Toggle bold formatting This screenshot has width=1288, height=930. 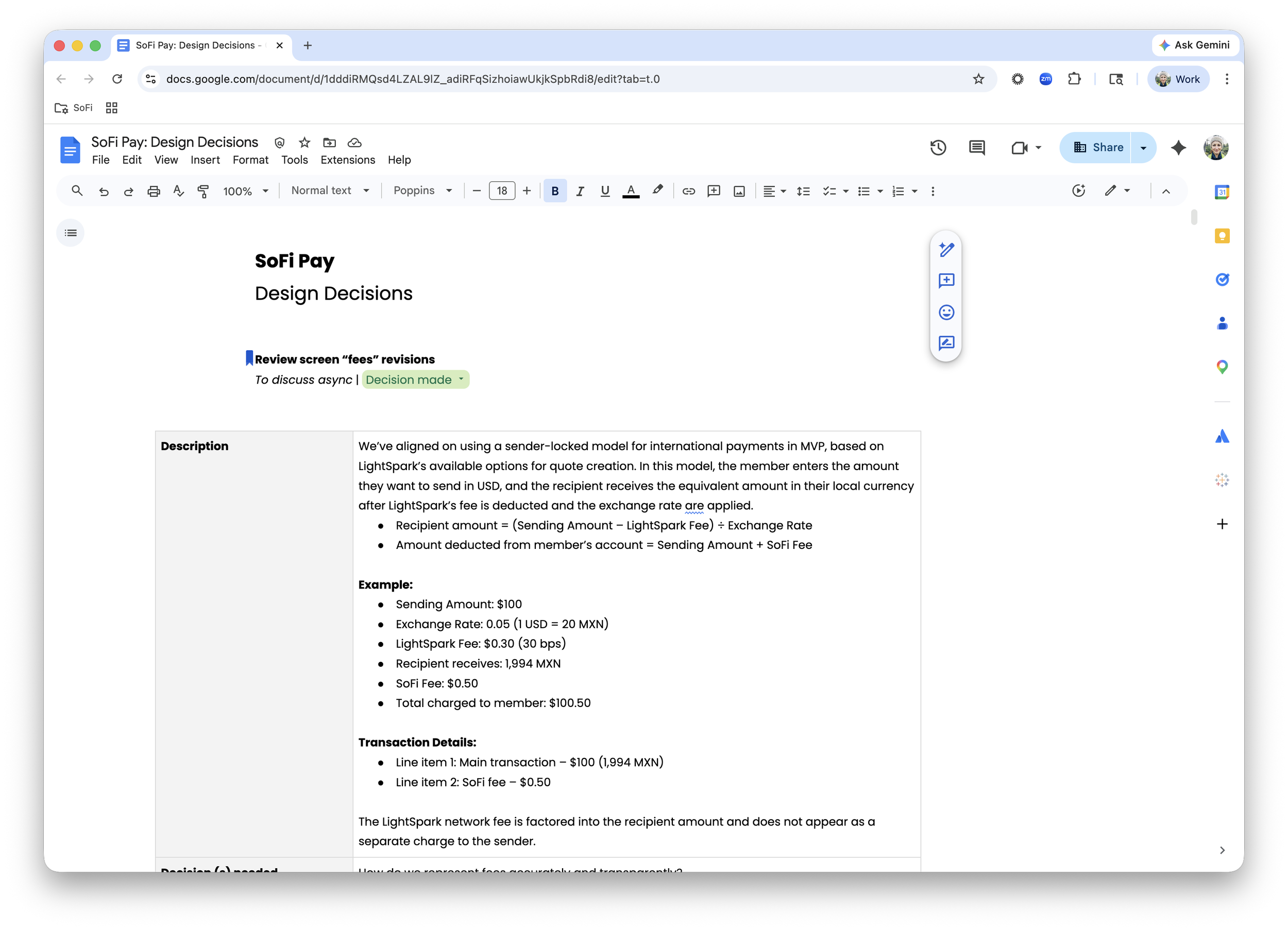[555, 192]
